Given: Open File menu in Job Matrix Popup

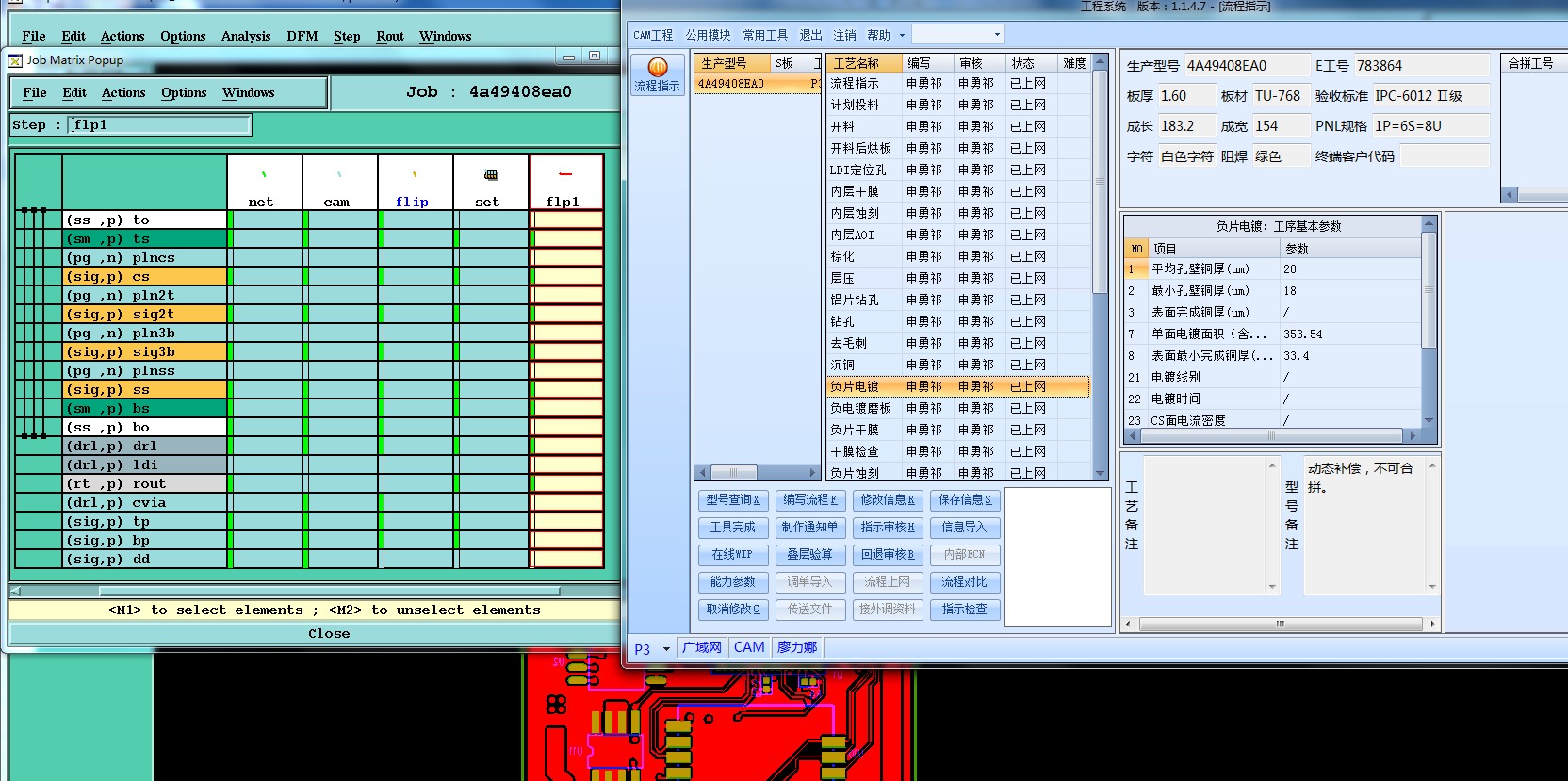Looking at the screenshot, I should coord(35,92).
